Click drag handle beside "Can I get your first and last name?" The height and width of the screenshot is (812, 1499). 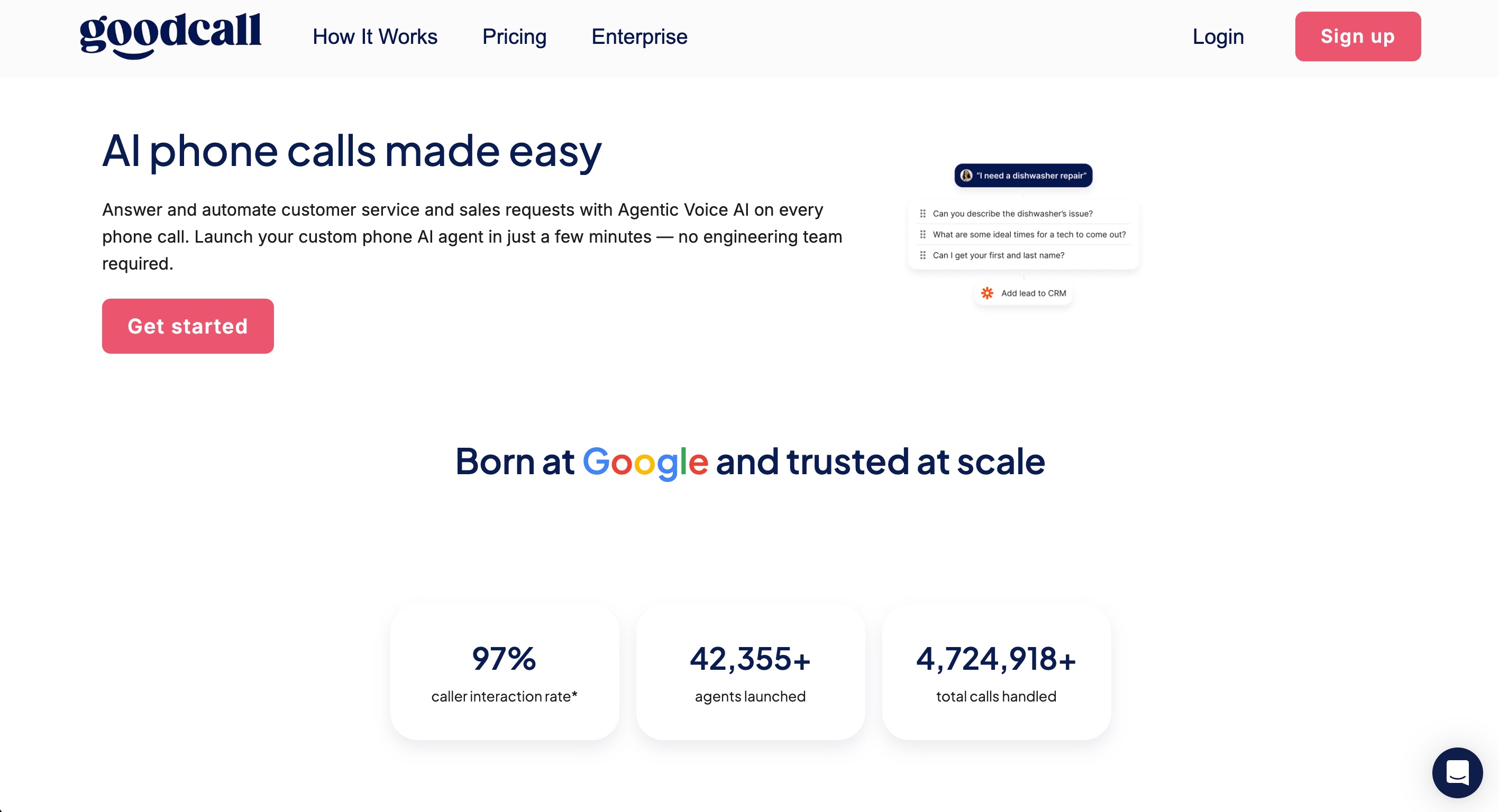pyautogui.click(x=923, y=255)
